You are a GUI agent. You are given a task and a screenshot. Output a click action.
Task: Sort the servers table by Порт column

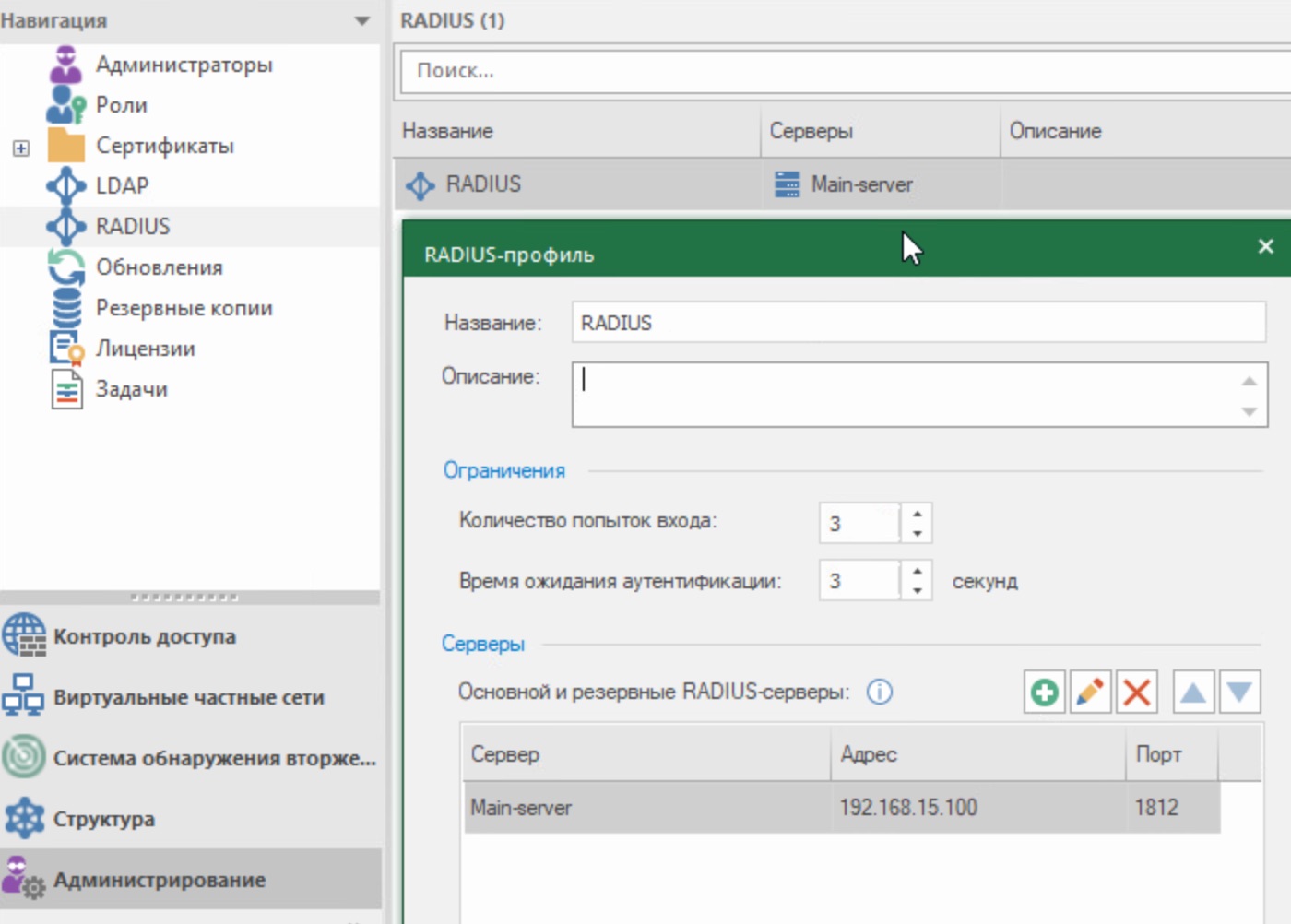coord(1172,754)
